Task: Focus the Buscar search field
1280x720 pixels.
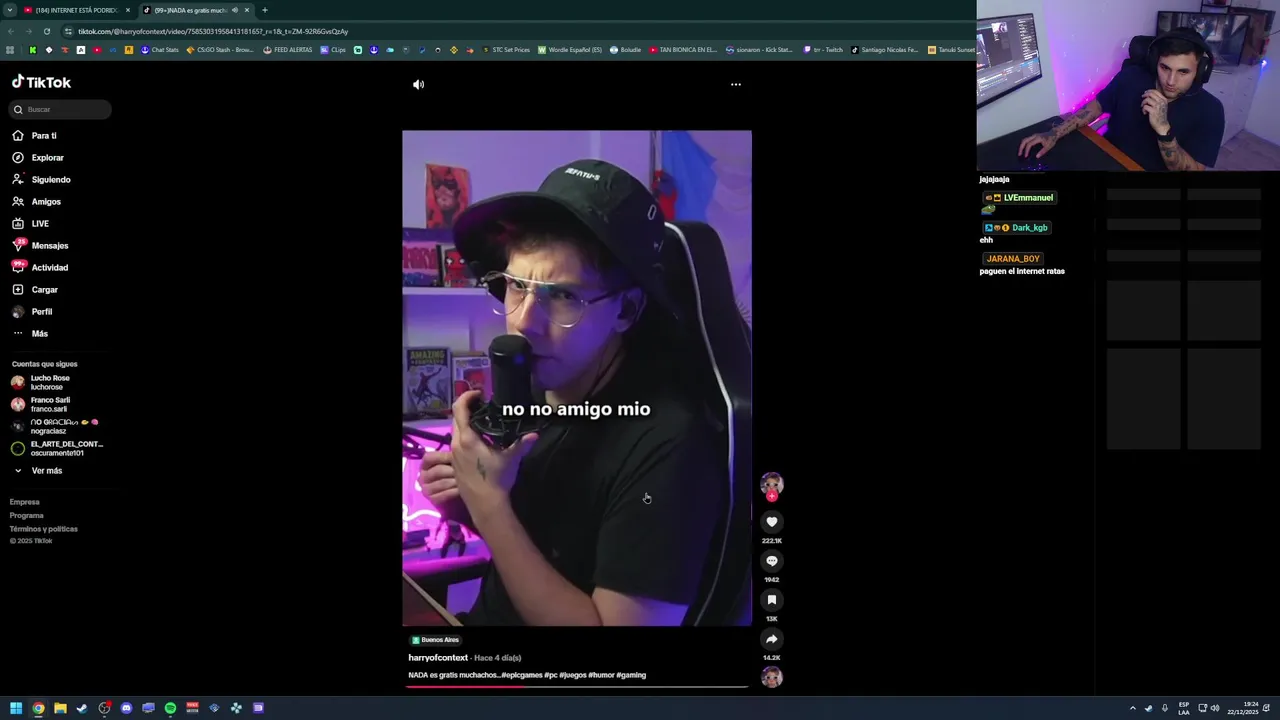Action: pyautogui.click(x=61, y=109)
